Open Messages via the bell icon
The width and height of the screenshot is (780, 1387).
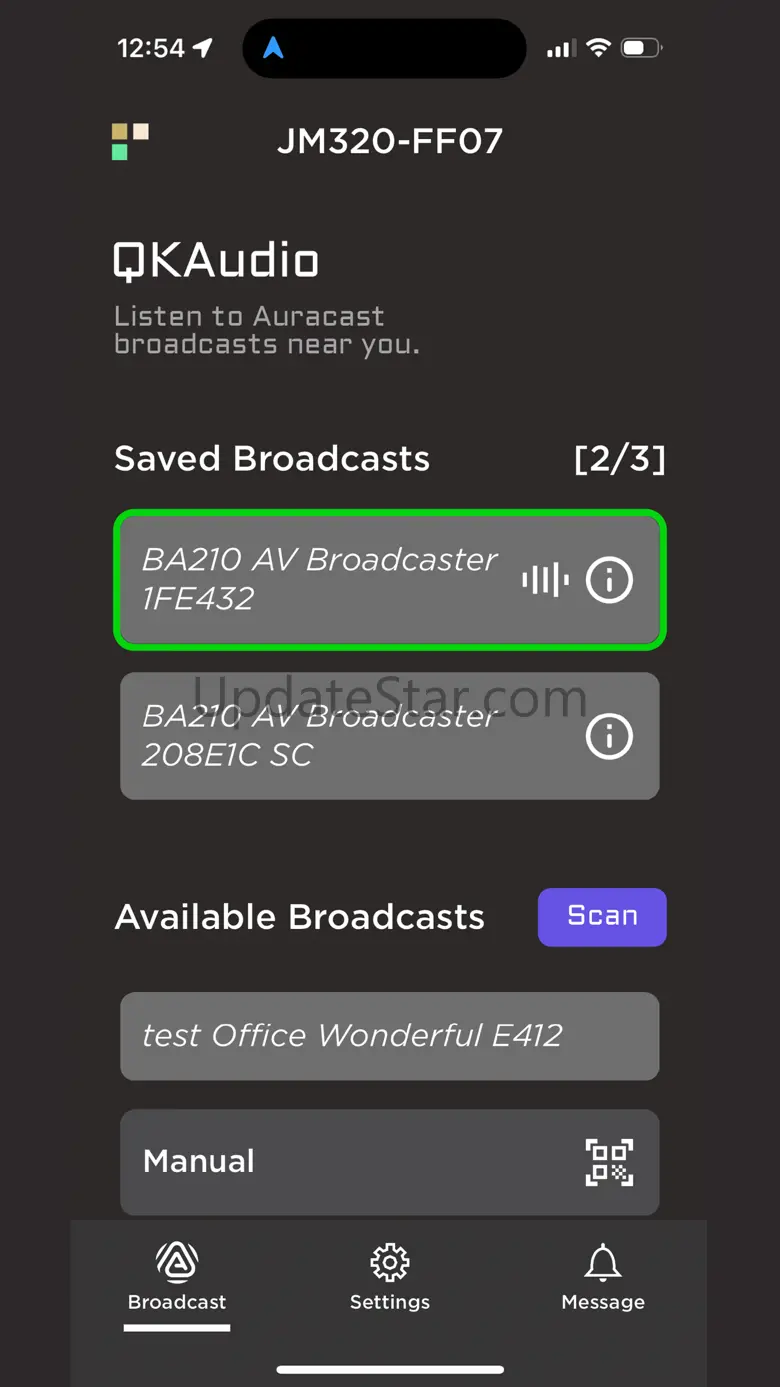coord(602,1262)
